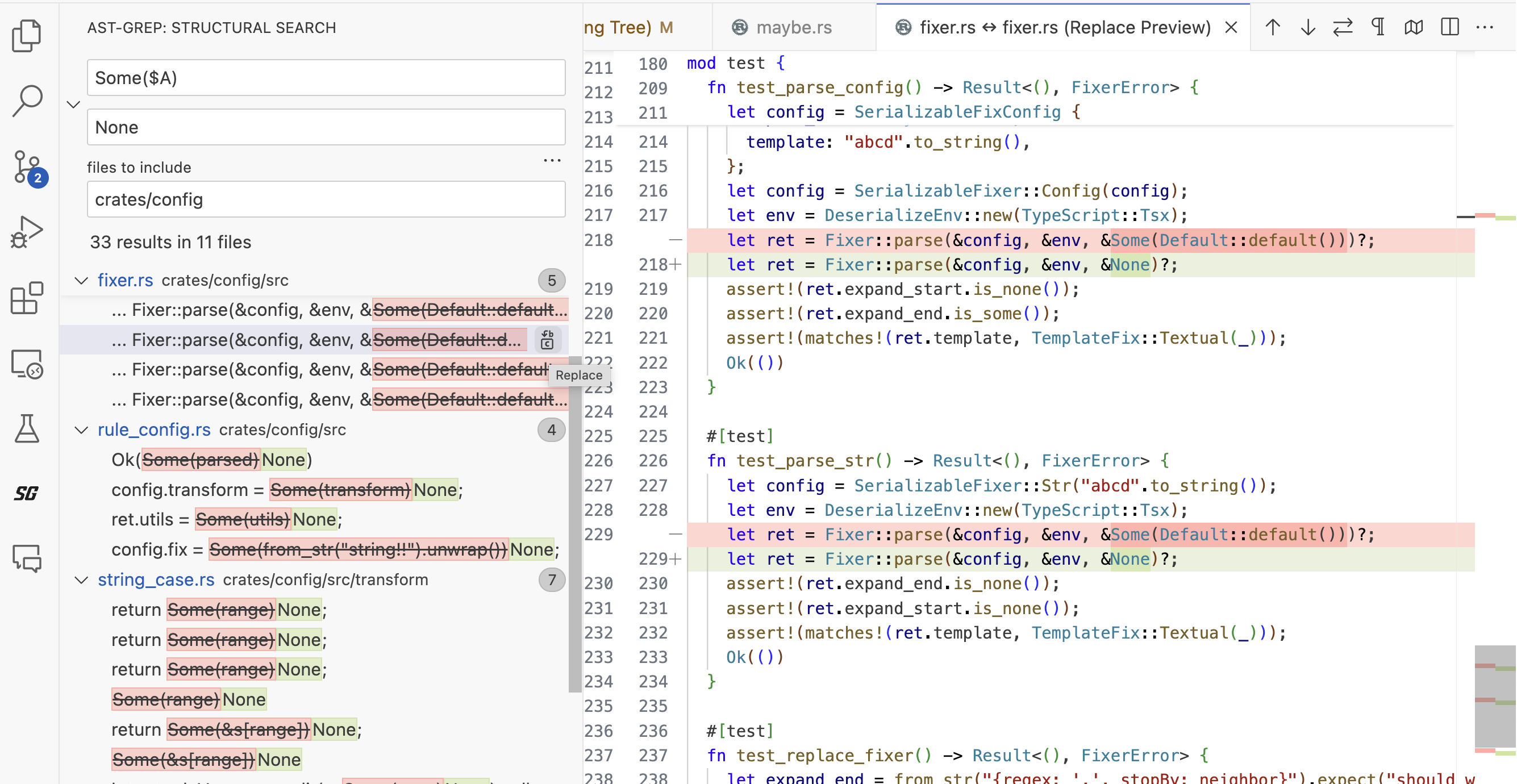Collapse the fixer.rs results group

pos(81,281)
